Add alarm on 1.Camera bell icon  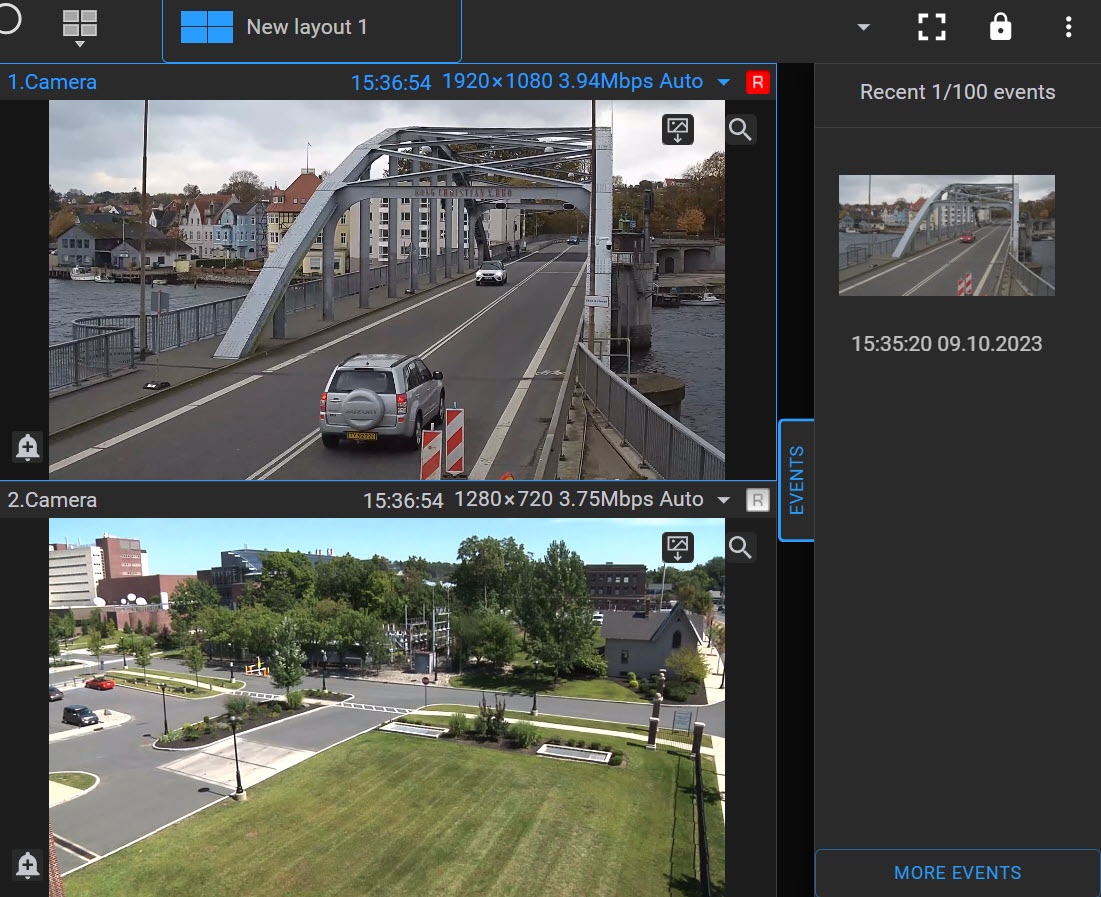27,447
